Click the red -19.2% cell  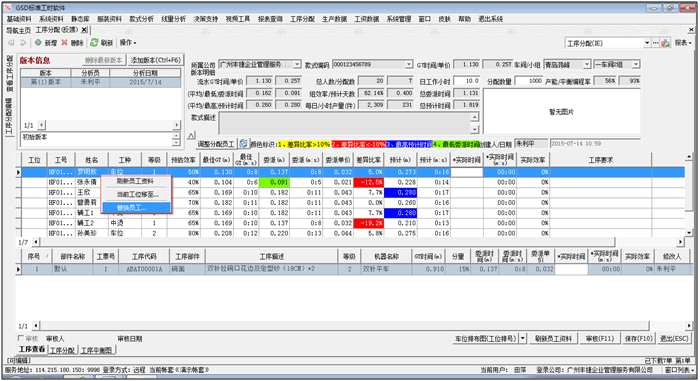[x=369, y=223]
